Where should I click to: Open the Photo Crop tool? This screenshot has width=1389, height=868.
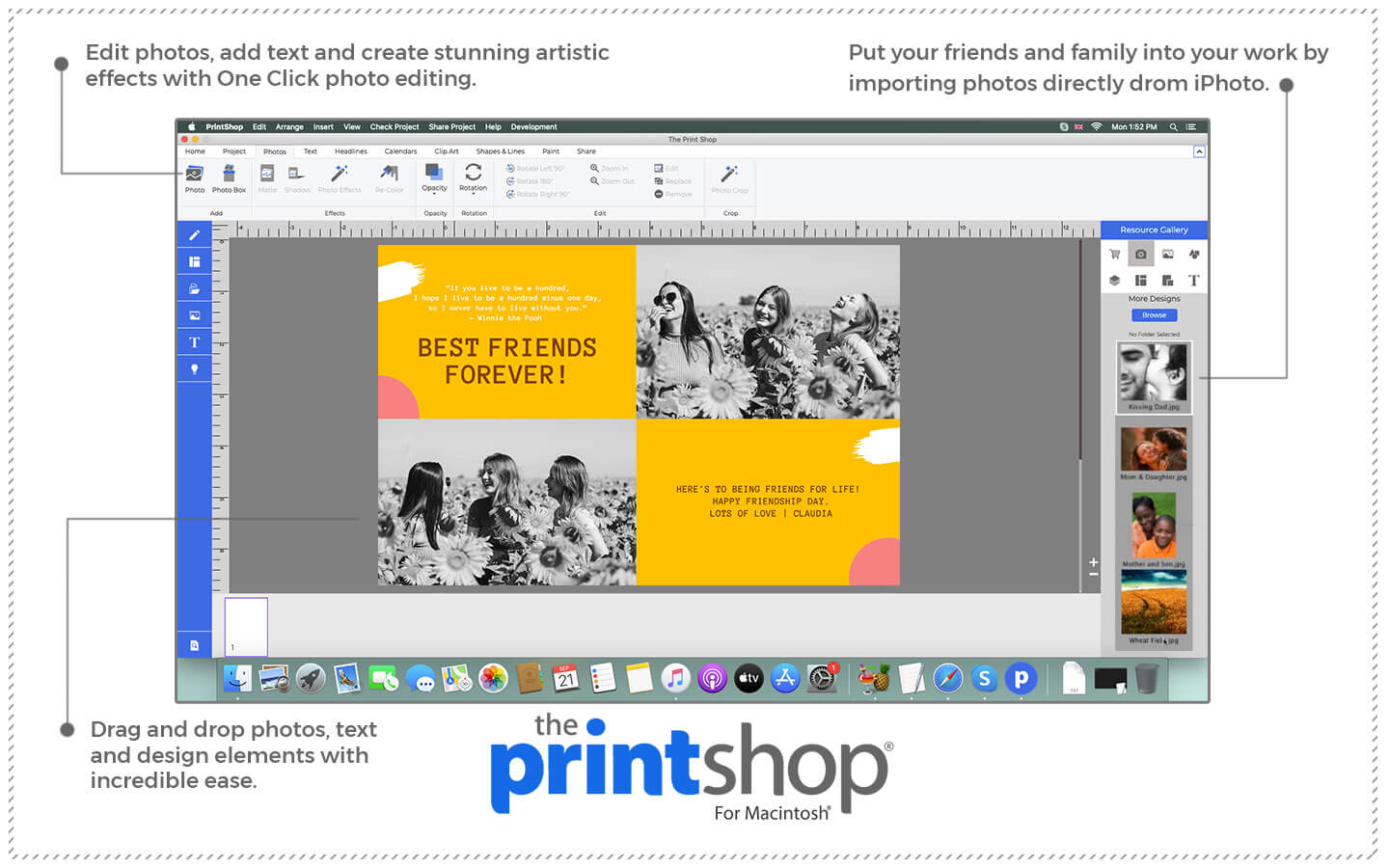coord(729,178)
